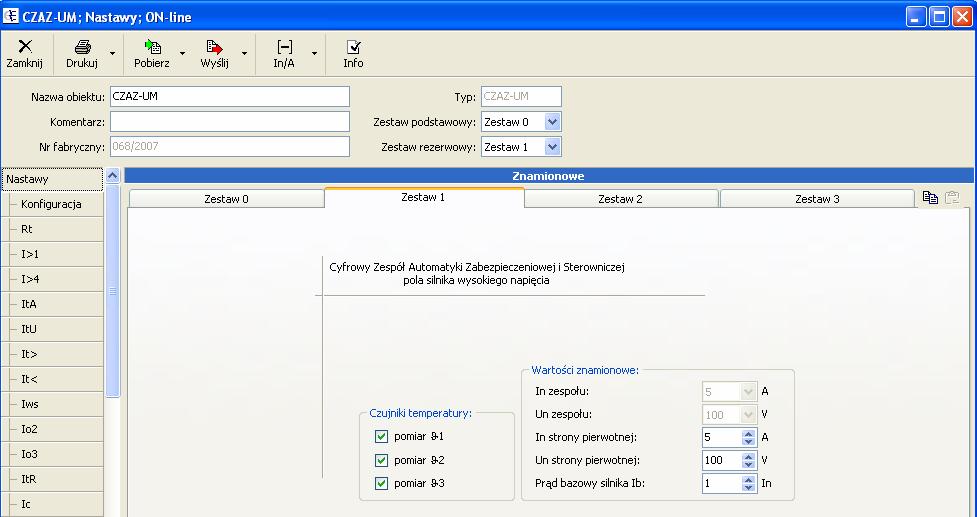Click the In strony pierwotnej value field
977x517 pixels.
coord(722,437)
